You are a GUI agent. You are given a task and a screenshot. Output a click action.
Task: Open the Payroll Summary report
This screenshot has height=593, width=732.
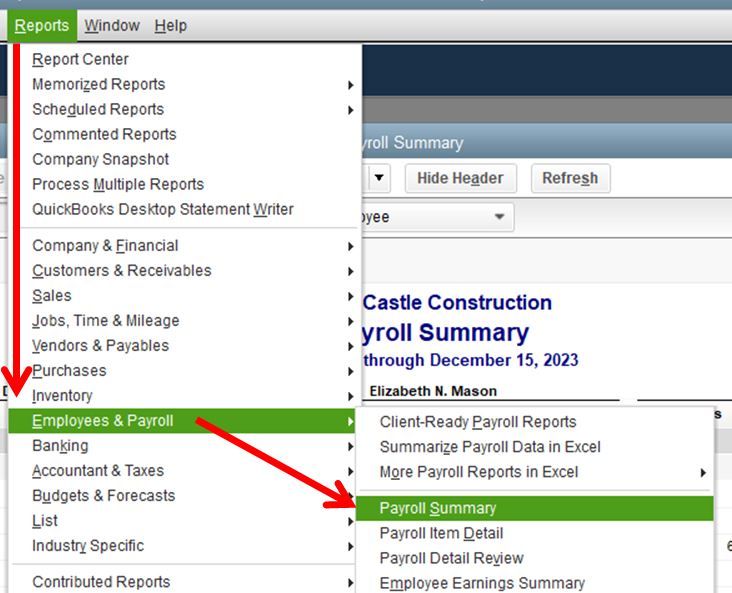(x=535, y=508)
